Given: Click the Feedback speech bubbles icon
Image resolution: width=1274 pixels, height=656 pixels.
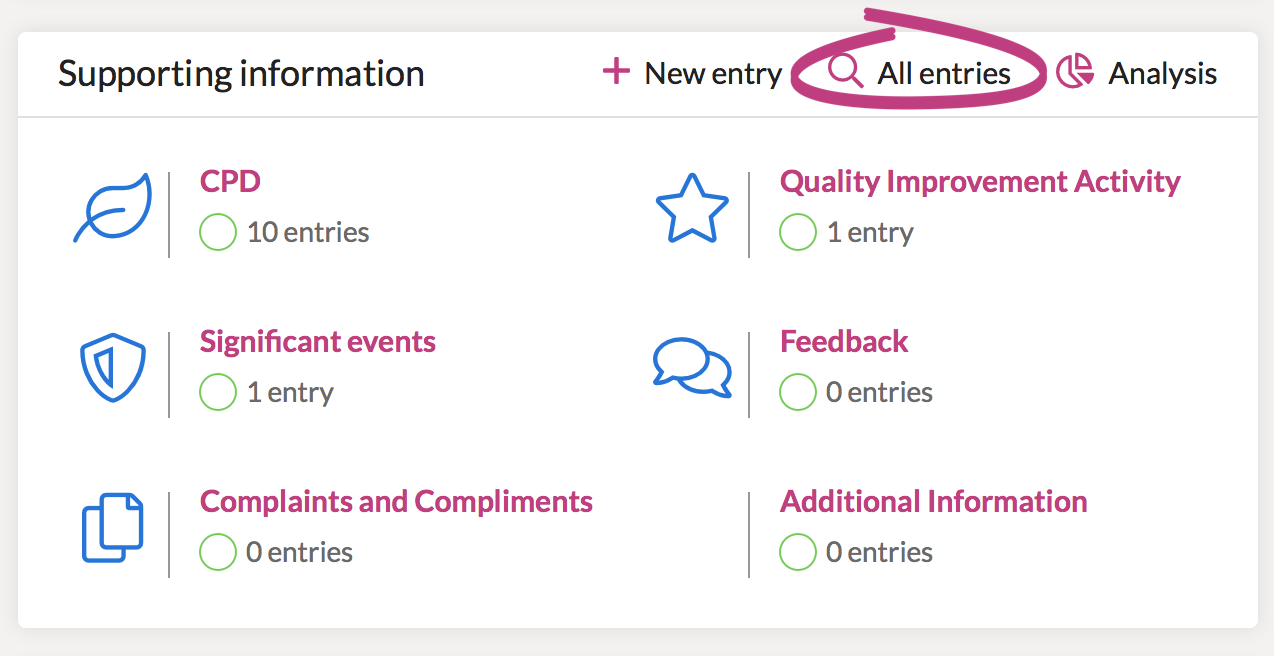Looking at the screenshot, I should pos(692,365).
